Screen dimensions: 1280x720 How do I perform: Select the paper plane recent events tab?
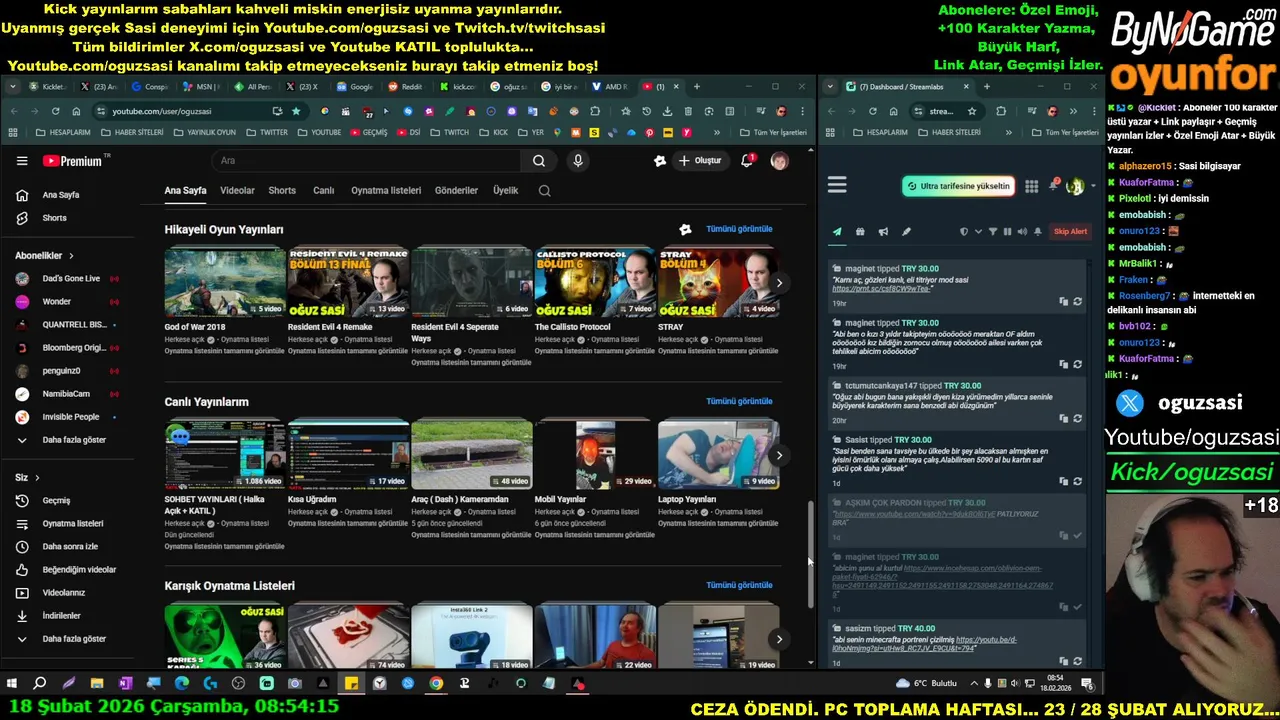click(837, 232)
